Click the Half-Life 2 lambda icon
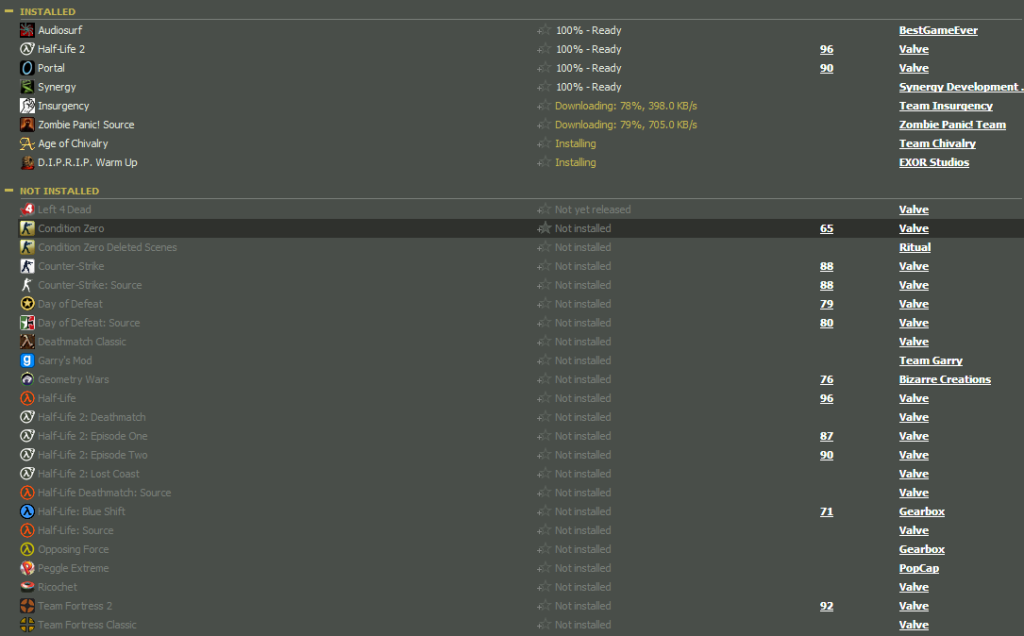Viewport: 1024px width, 636px height. [27, 49]
